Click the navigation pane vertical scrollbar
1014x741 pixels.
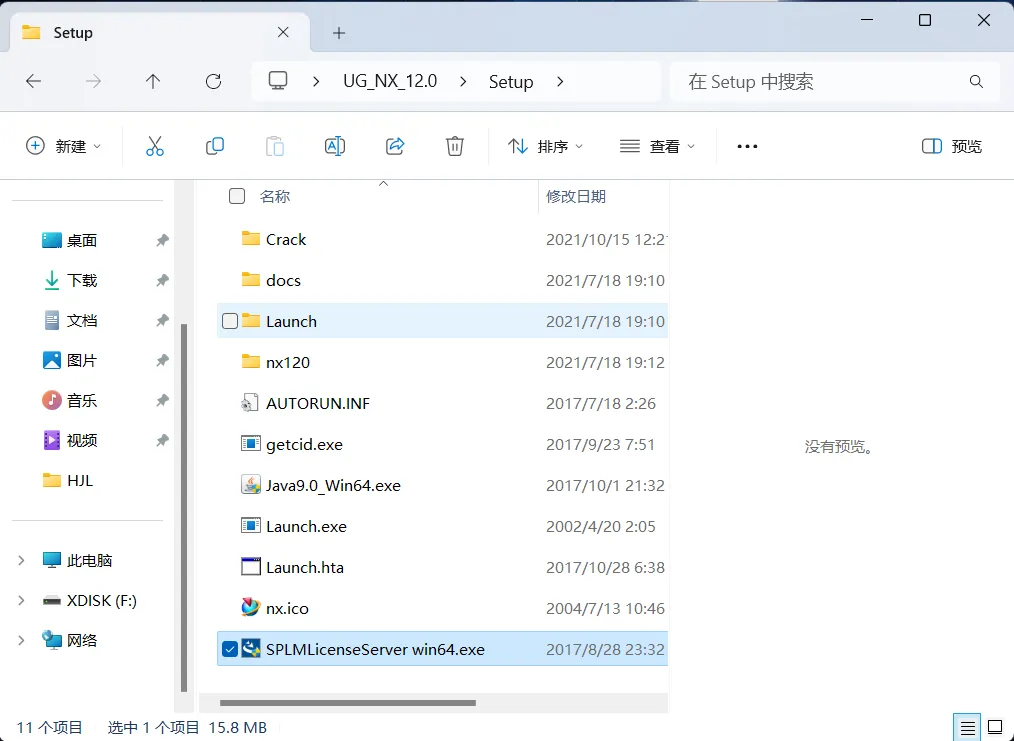[184, 508]
